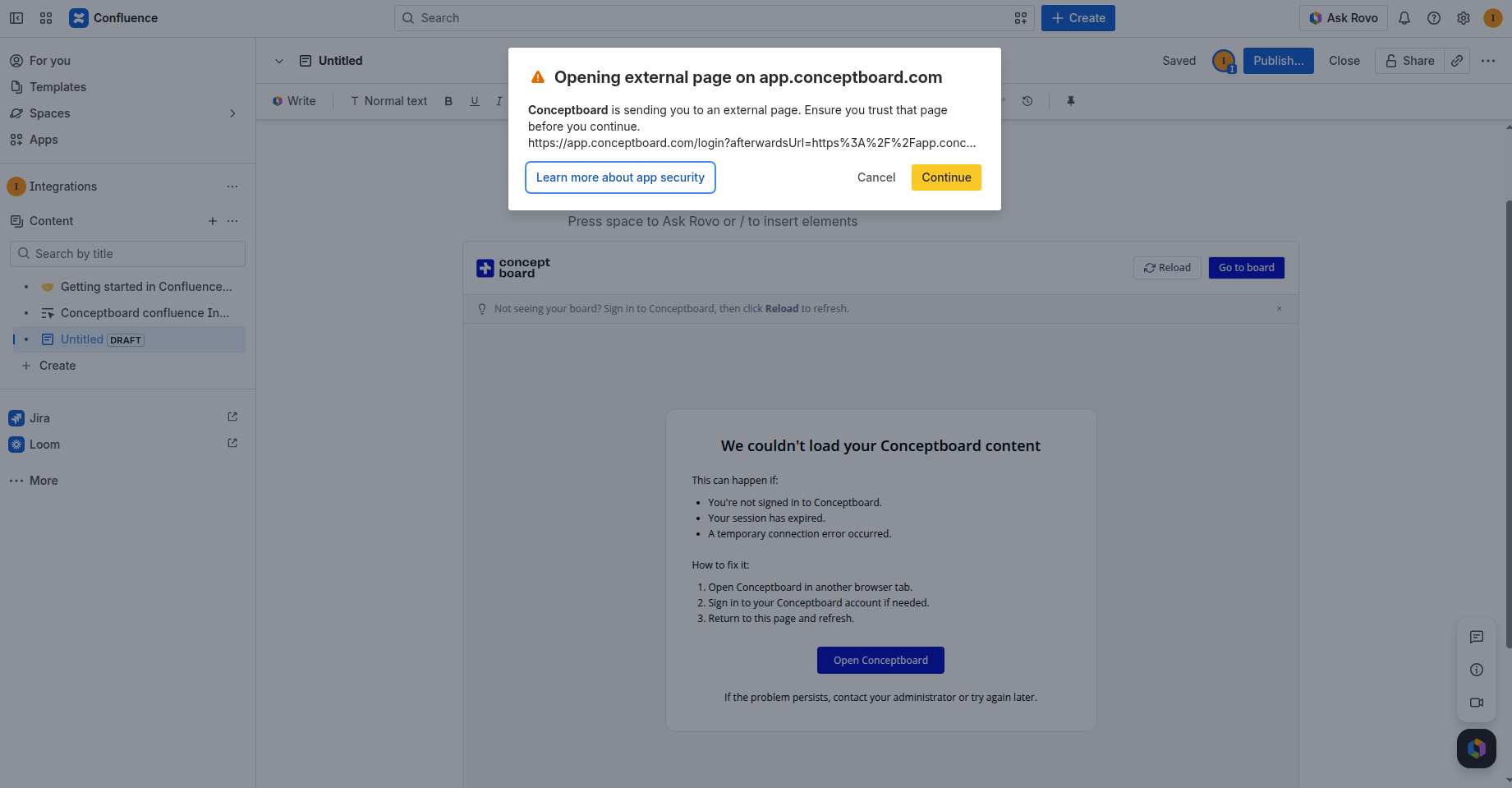Viewport: 1512px width, 788px height.
Task: Toggle bold formatting
Action: coord(448,101)
